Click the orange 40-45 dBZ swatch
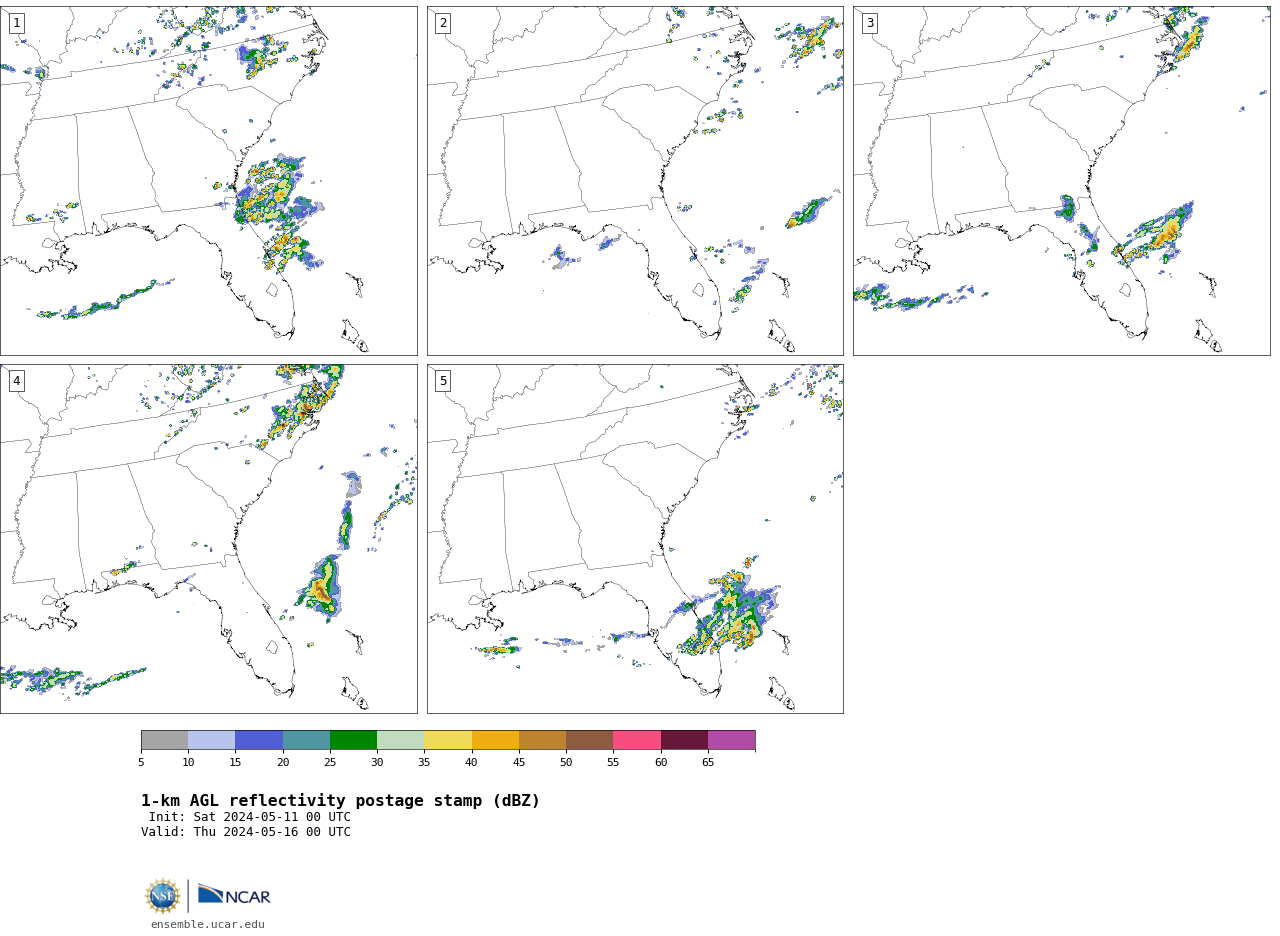The image size is (1280, 936). pos(495,740)
